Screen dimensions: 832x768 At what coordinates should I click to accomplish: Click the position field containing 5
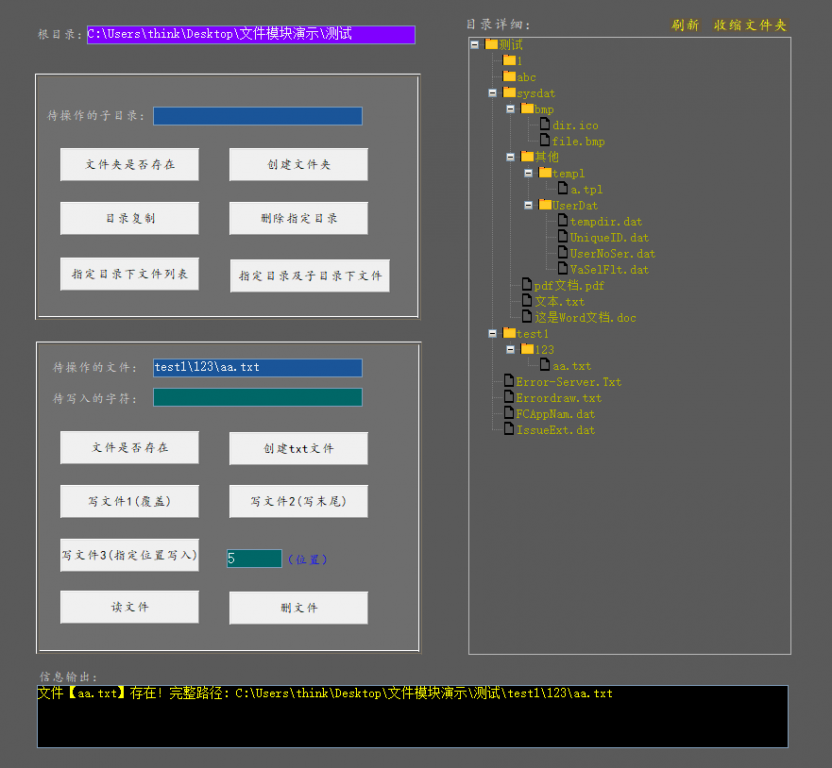tap(254, 558)
